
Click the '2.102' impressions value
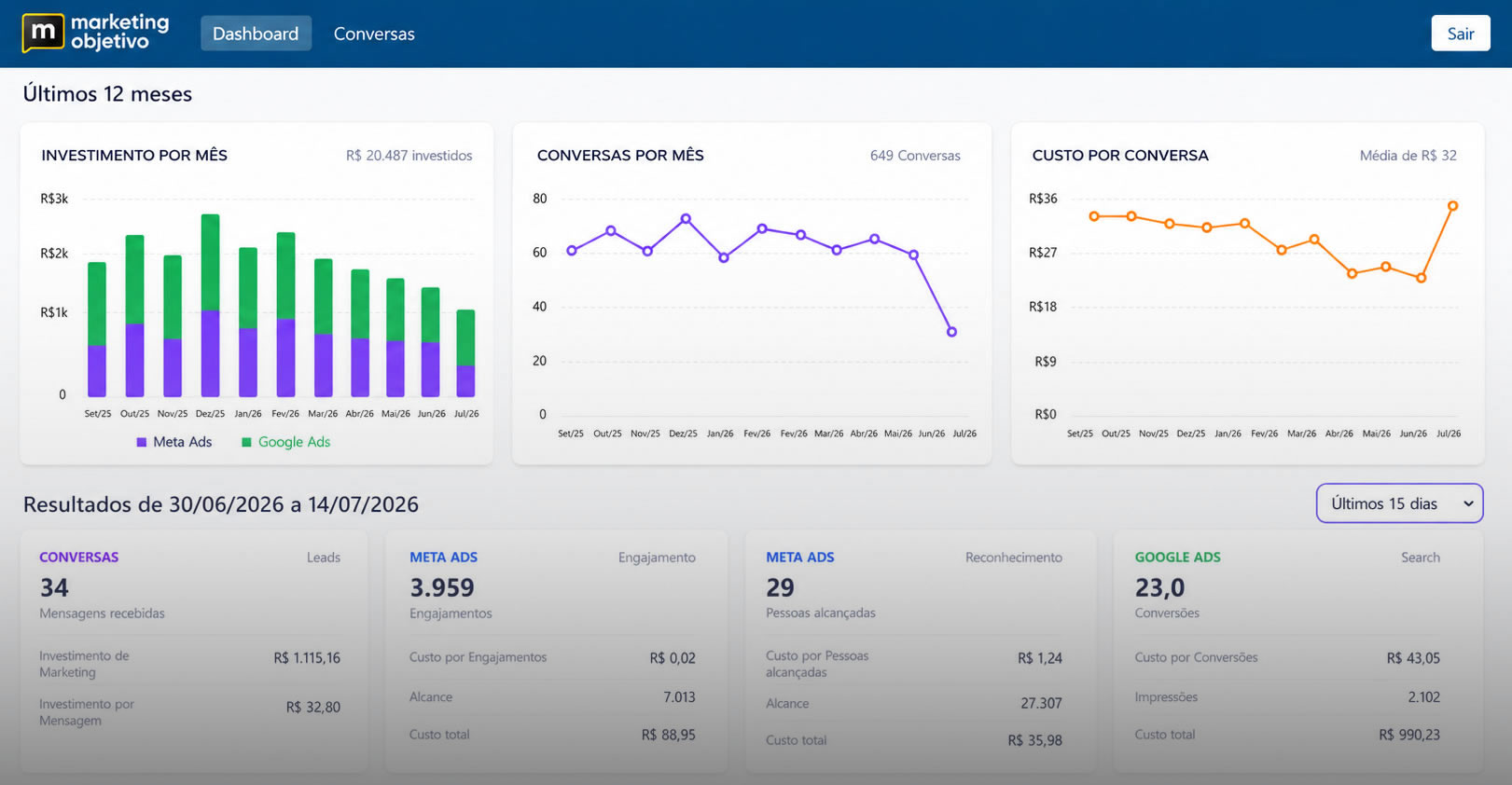coord(1424,697)
